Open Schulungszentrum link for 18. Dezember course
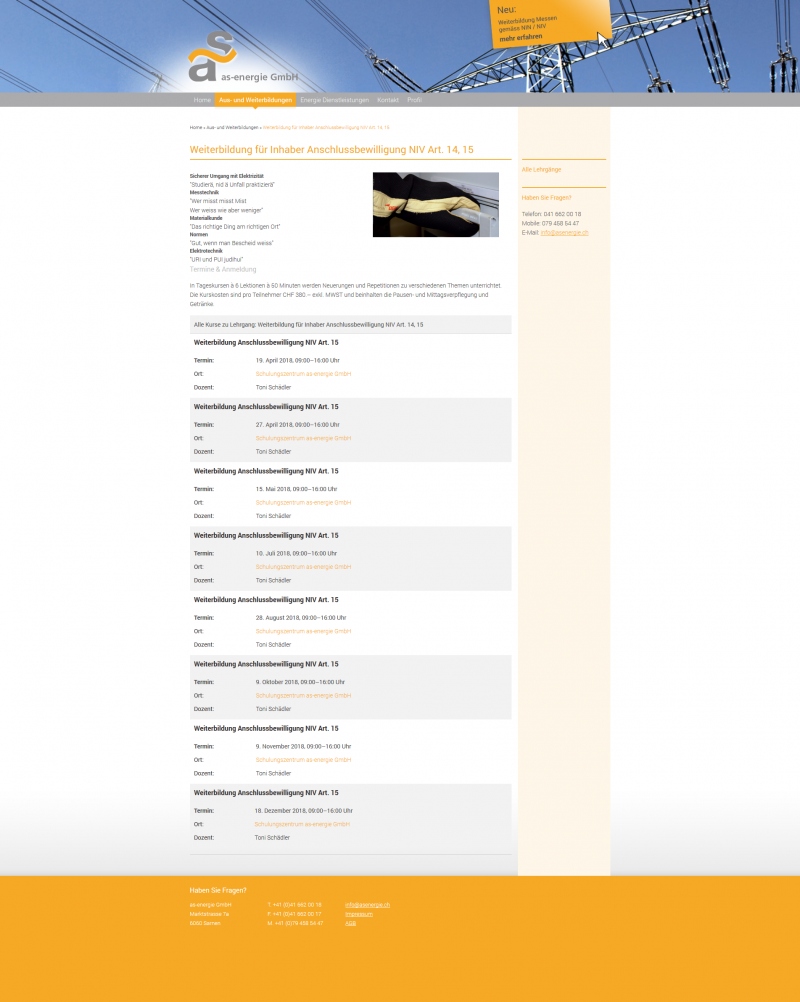Viewport: 800px width, 1002px height. click(302, 824)
